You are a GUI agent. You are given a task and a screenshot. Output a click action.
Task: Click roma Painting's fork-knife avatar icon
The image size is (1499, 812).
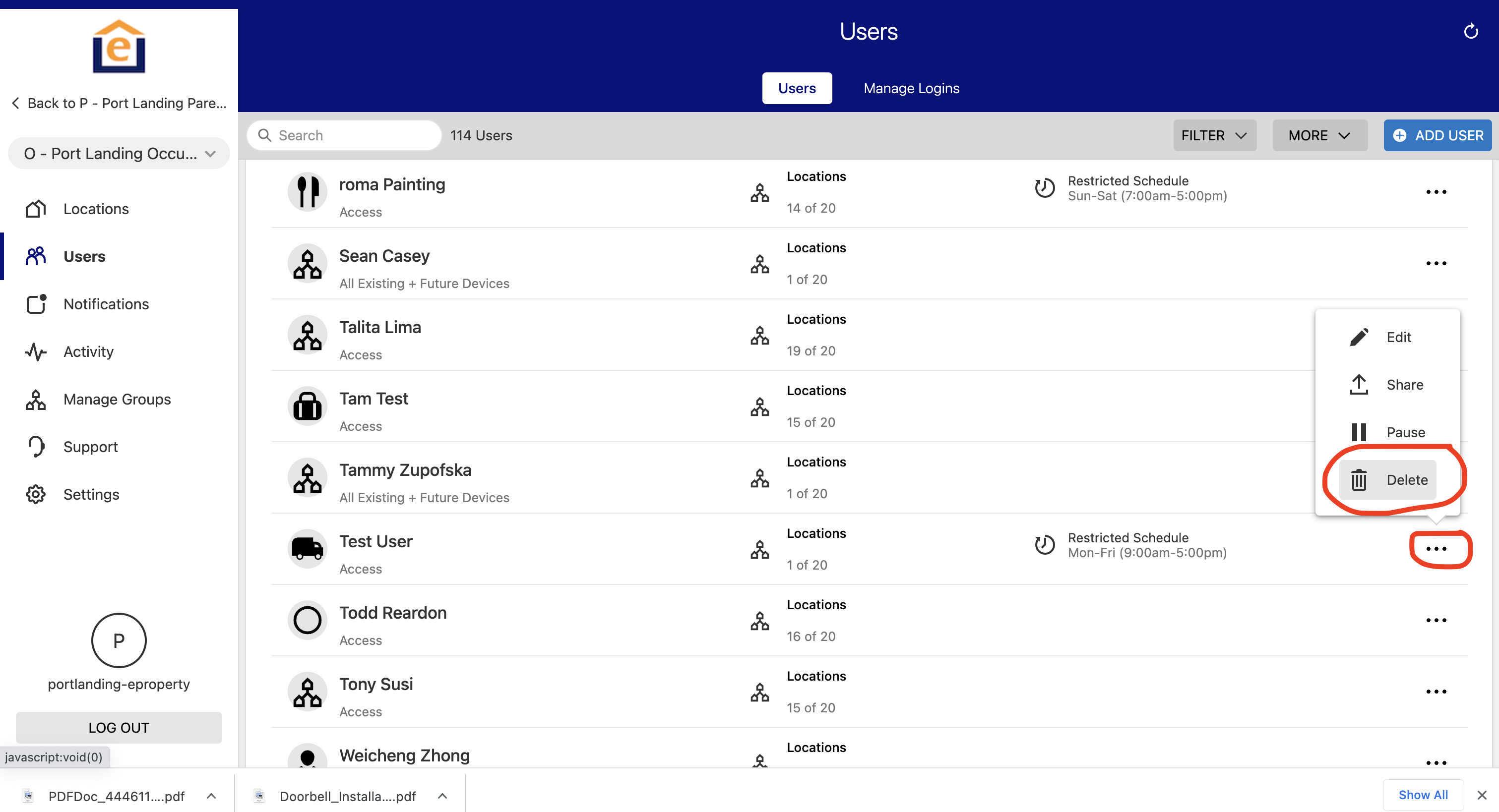pos(307,192)
